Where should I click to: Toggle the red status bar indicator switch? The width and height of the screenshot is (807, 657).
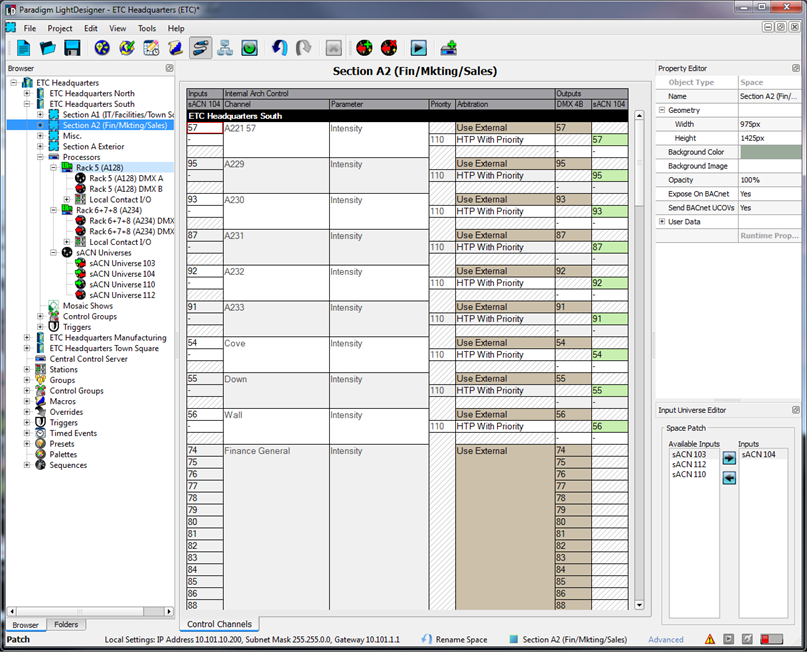(x=771, y=639)
